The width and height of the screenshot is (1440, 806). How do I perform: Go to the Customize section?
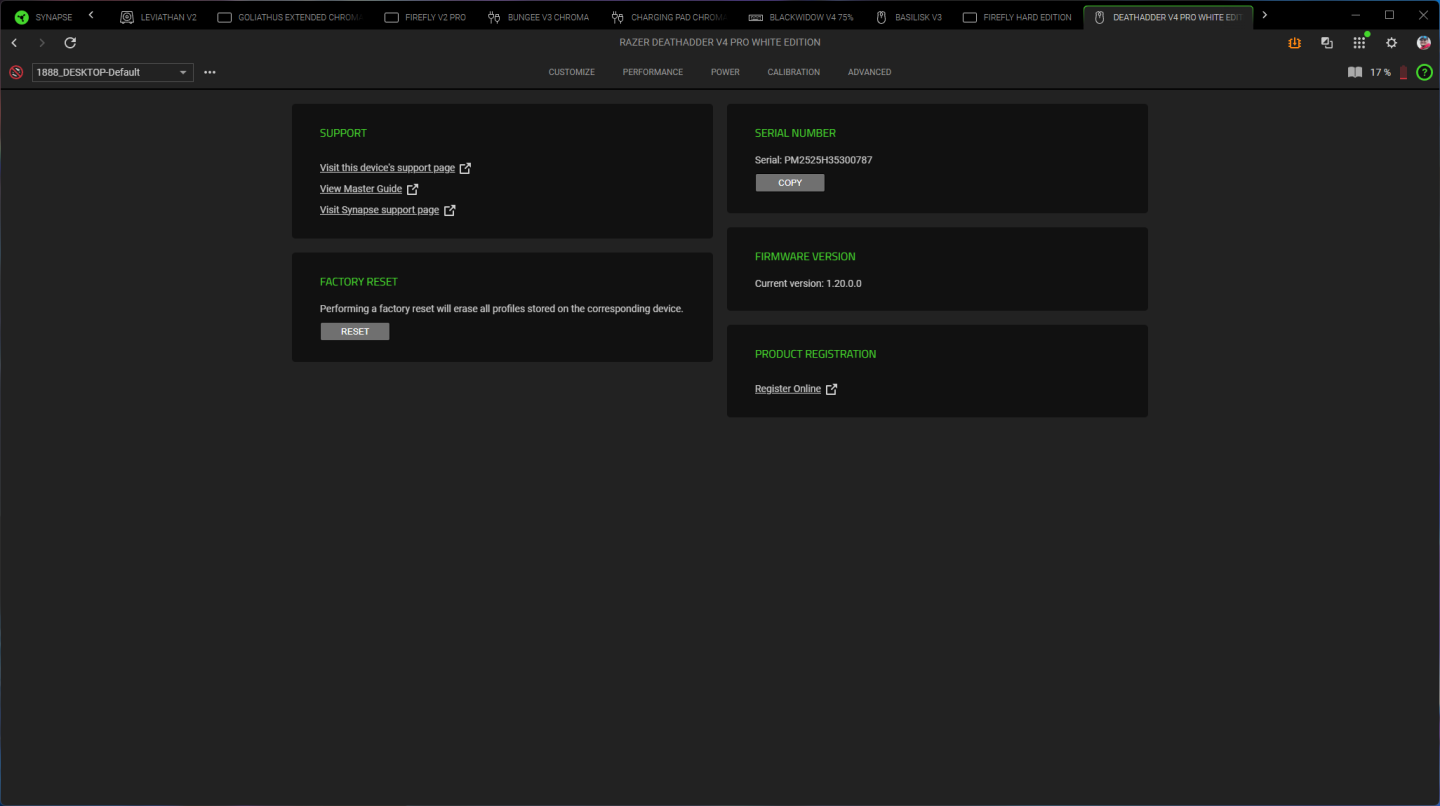coord(572,72)
